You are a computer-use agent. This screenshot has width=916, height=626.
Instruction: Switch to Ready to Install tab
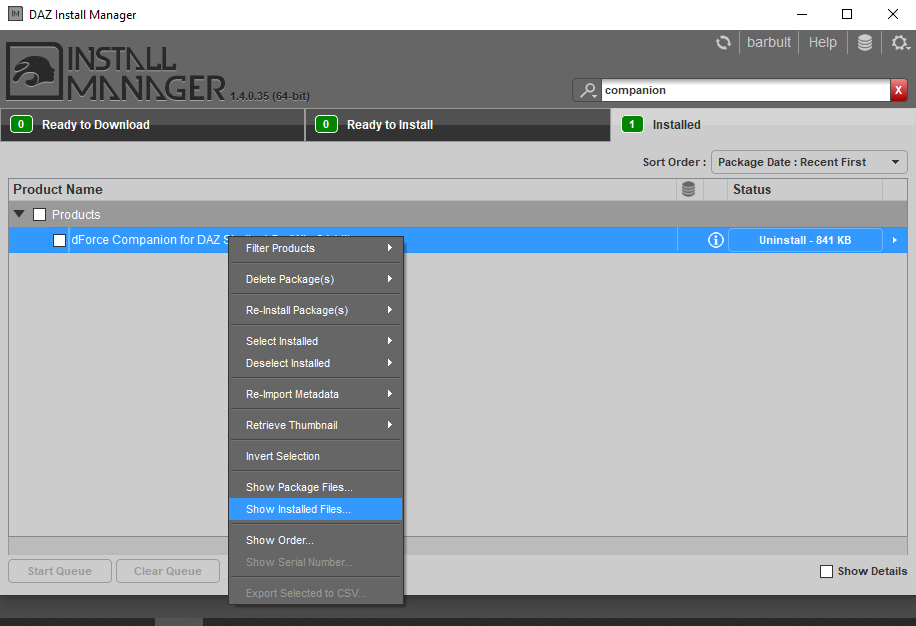[x=458, y=125]
